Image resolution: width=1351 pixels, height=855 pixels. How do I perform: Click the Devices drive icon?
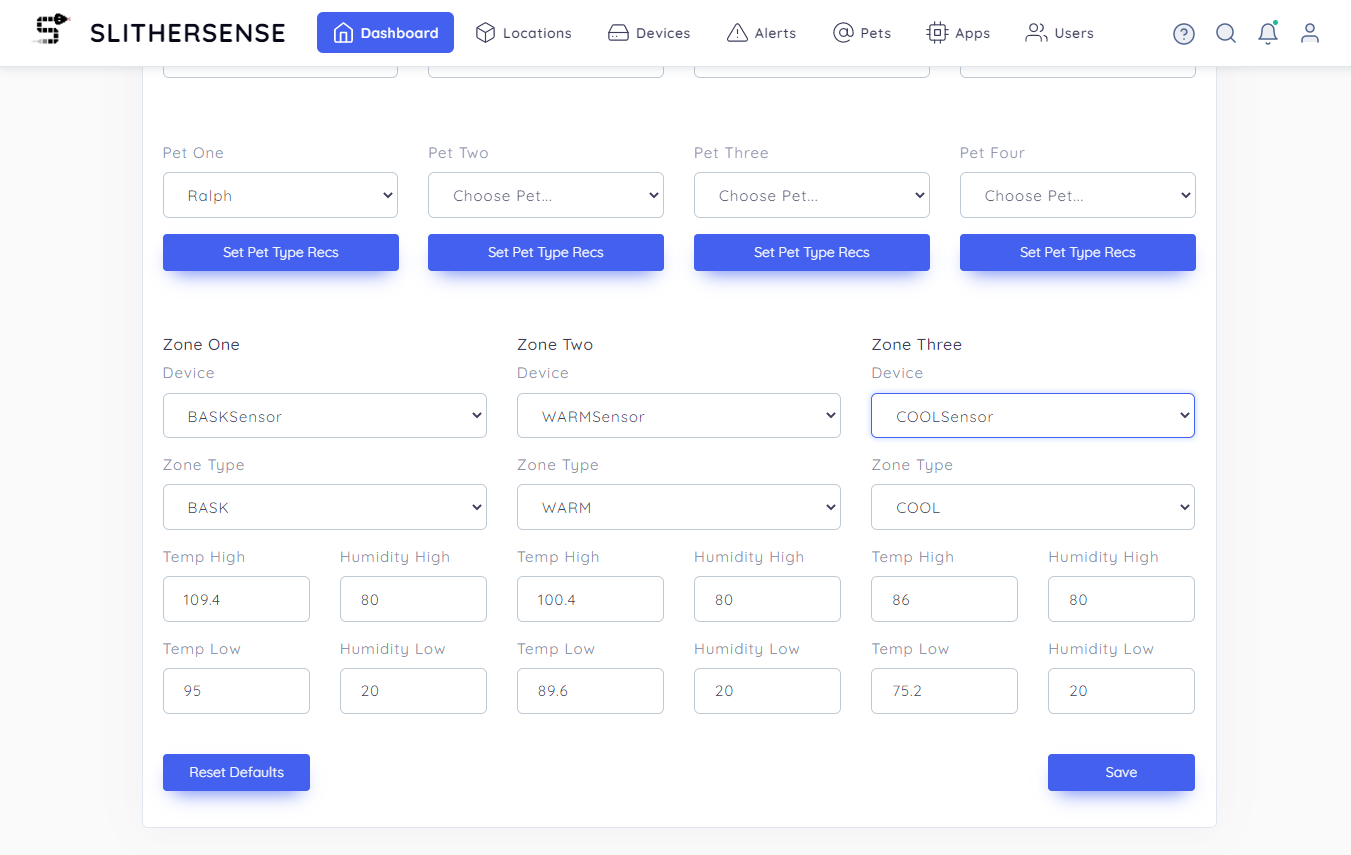tap(618, 33)
